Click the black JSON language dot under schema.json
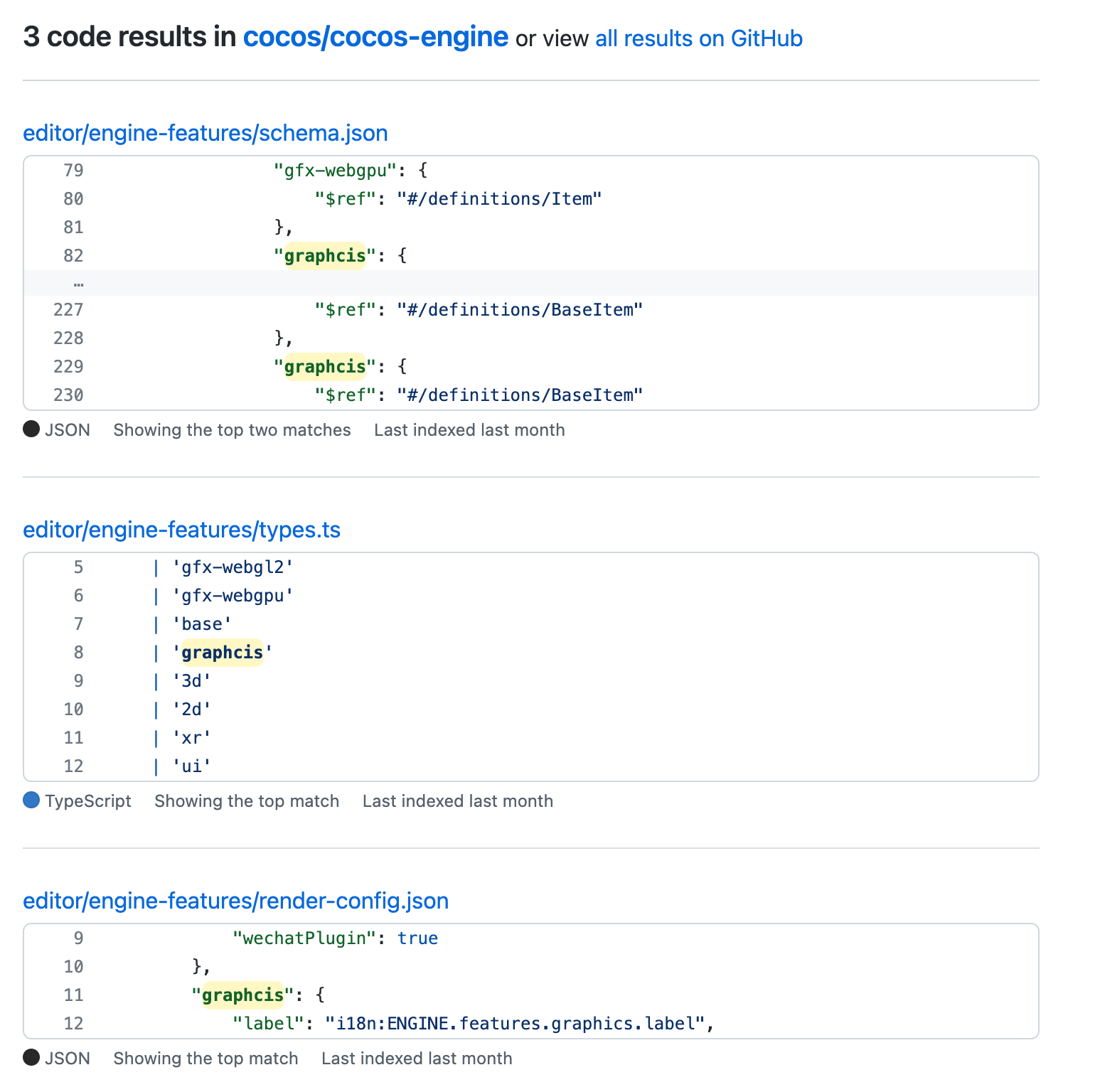The width and height of the screenshot is (1095, 1092). (31, 429)
